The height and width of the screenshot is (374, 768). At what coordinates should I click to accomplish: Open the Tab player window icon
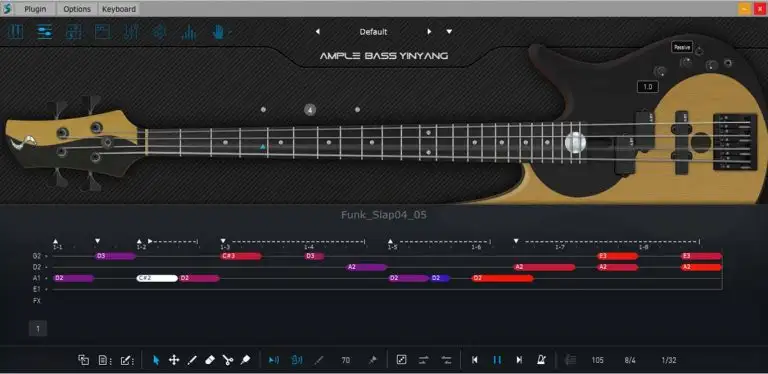coord(102,32)
